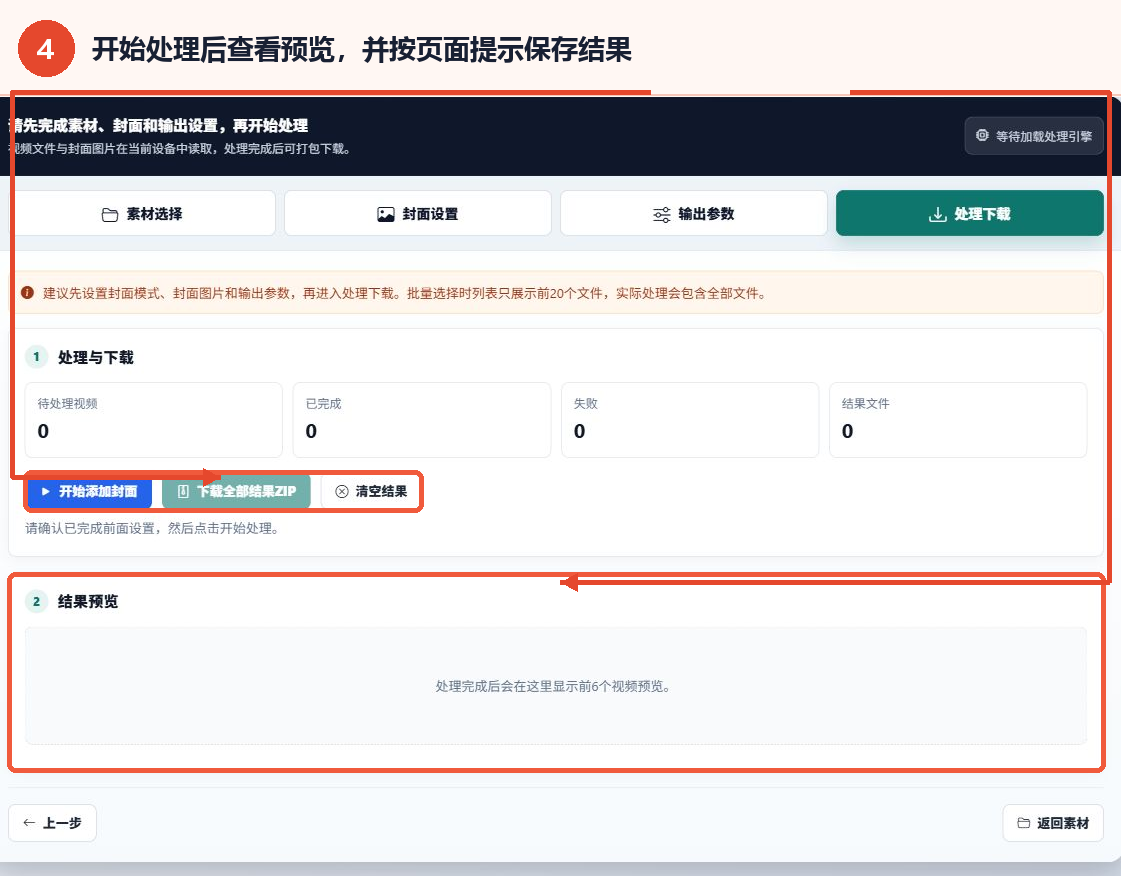Click the 待处理视频 counter card
This screenshot has height=876, width=1121.
154,420
